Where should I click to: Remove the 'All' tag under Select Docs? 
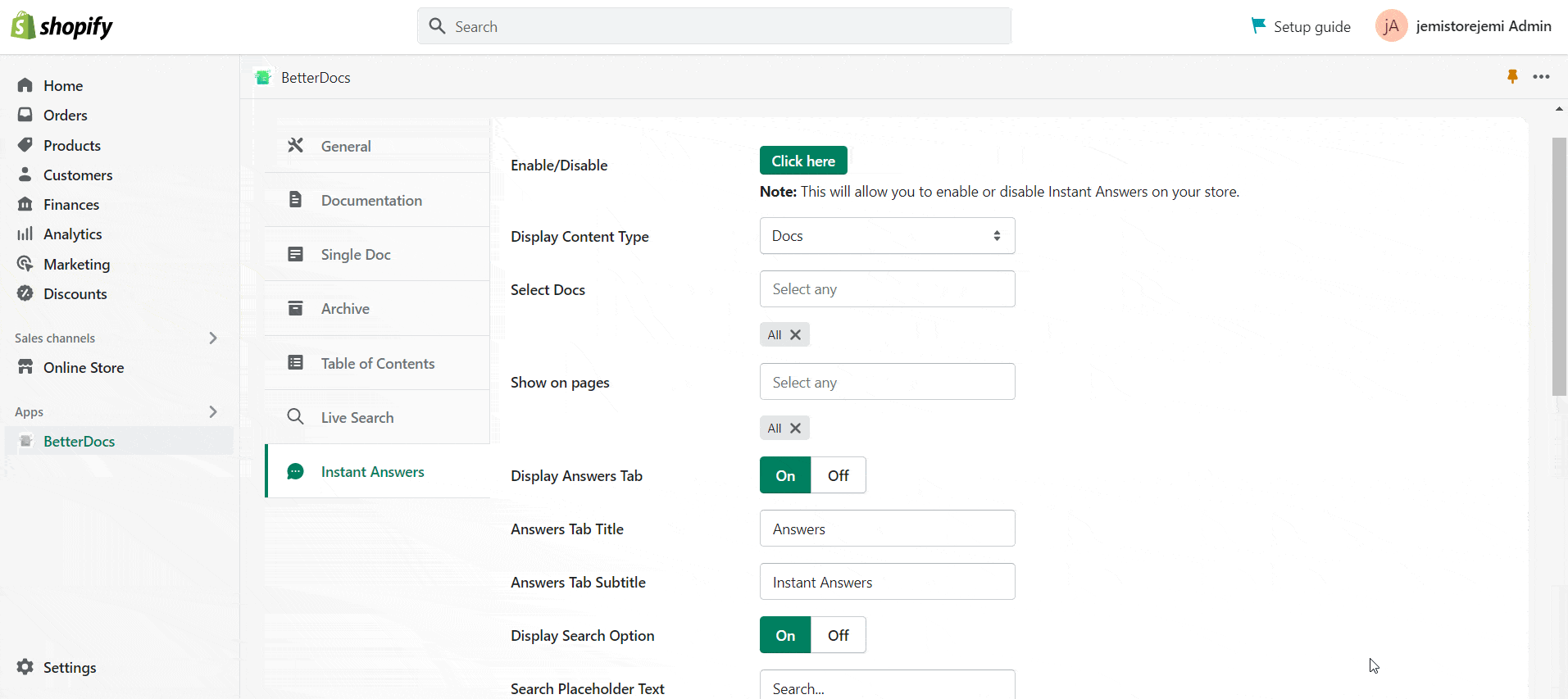pyautogui.click(x=795, y=334)
